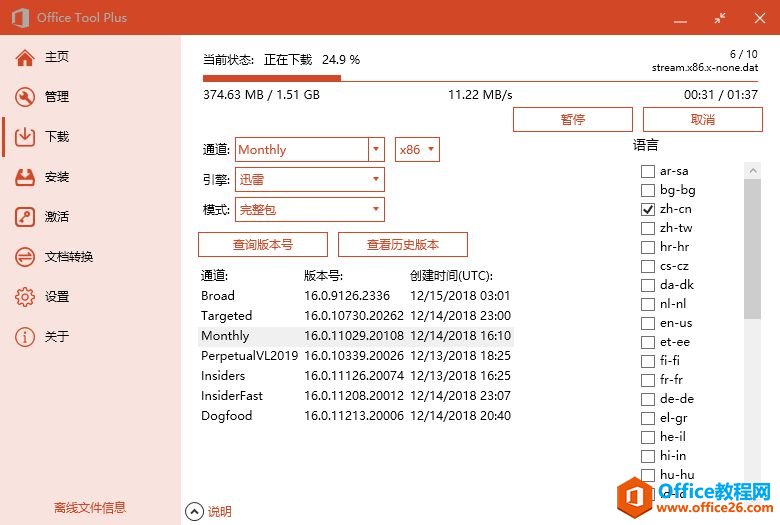Select the Targeted channel row
Viewport: 780px width, 525px height.
356,315
